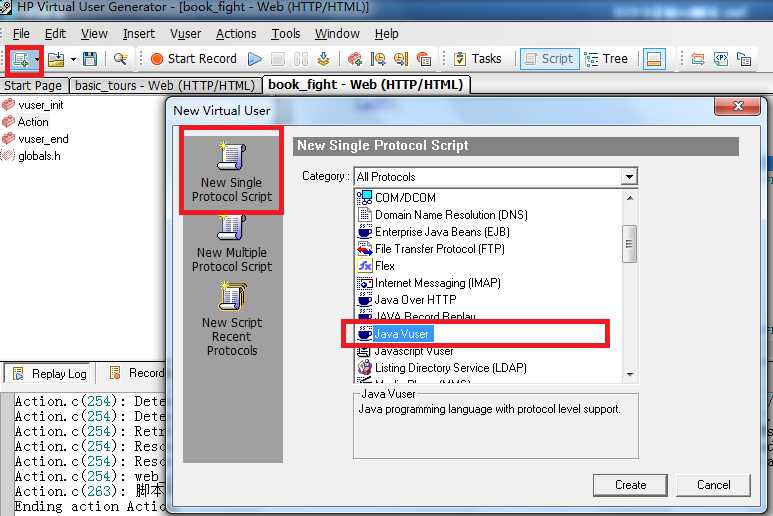Screen dimensions: 773x516
Task: Open the Tasks pane
Action: pyautogui.click(x=477, y=59)
